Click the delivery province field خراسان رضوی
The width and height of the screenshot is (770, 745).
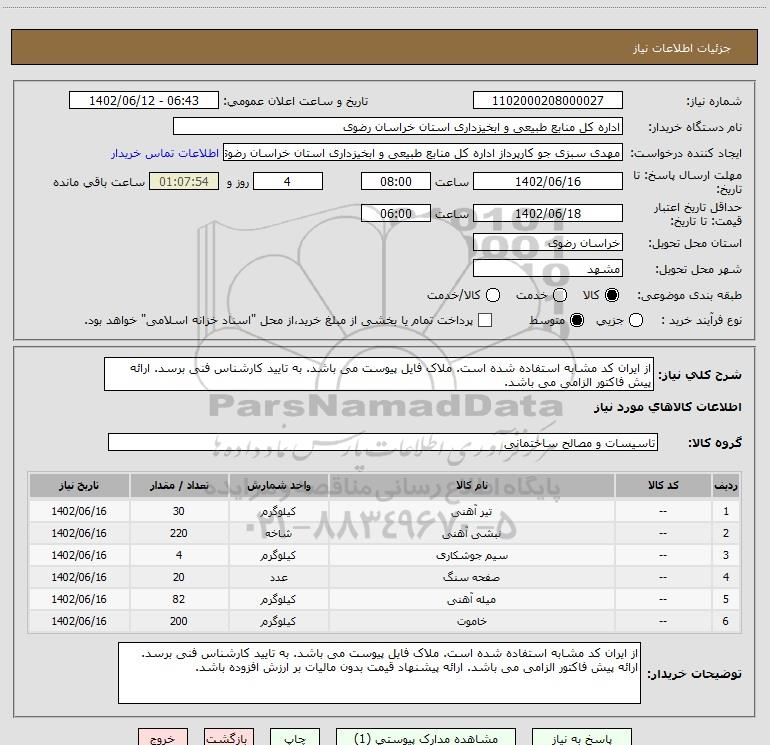(548, 242)
